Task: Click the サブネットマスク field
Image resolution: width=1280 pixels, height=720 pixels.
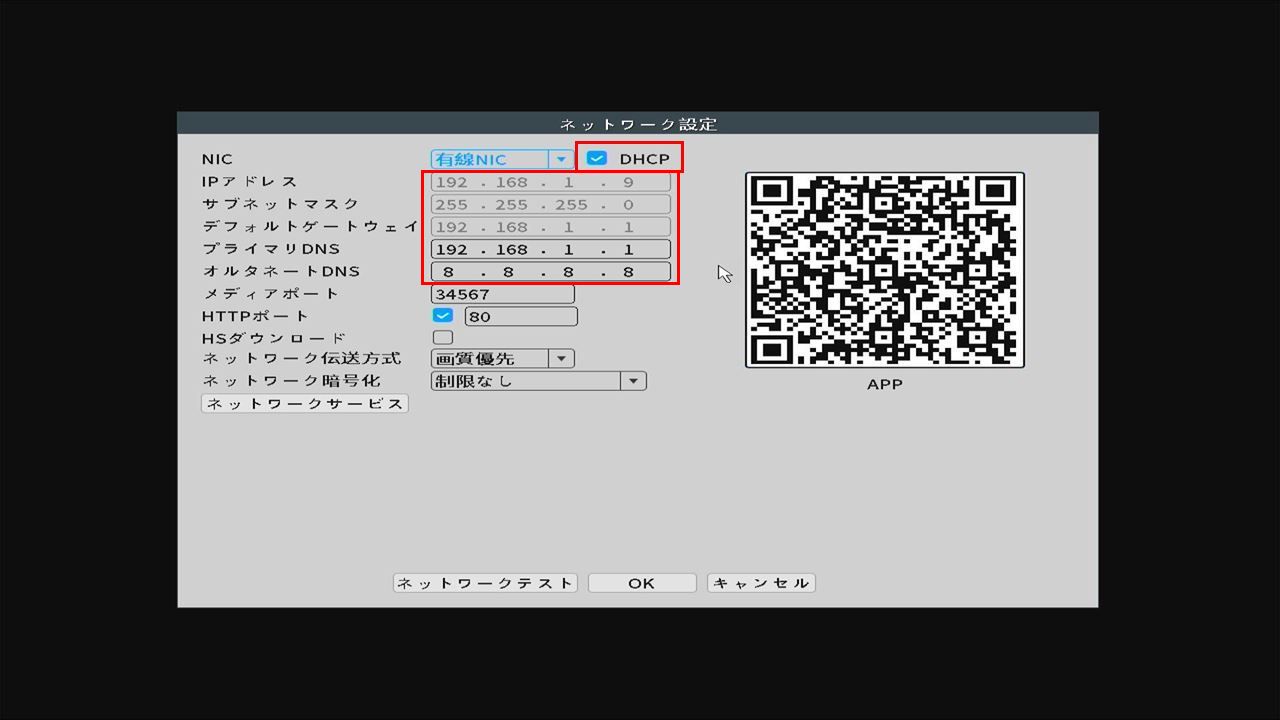Action: point(550,205)
